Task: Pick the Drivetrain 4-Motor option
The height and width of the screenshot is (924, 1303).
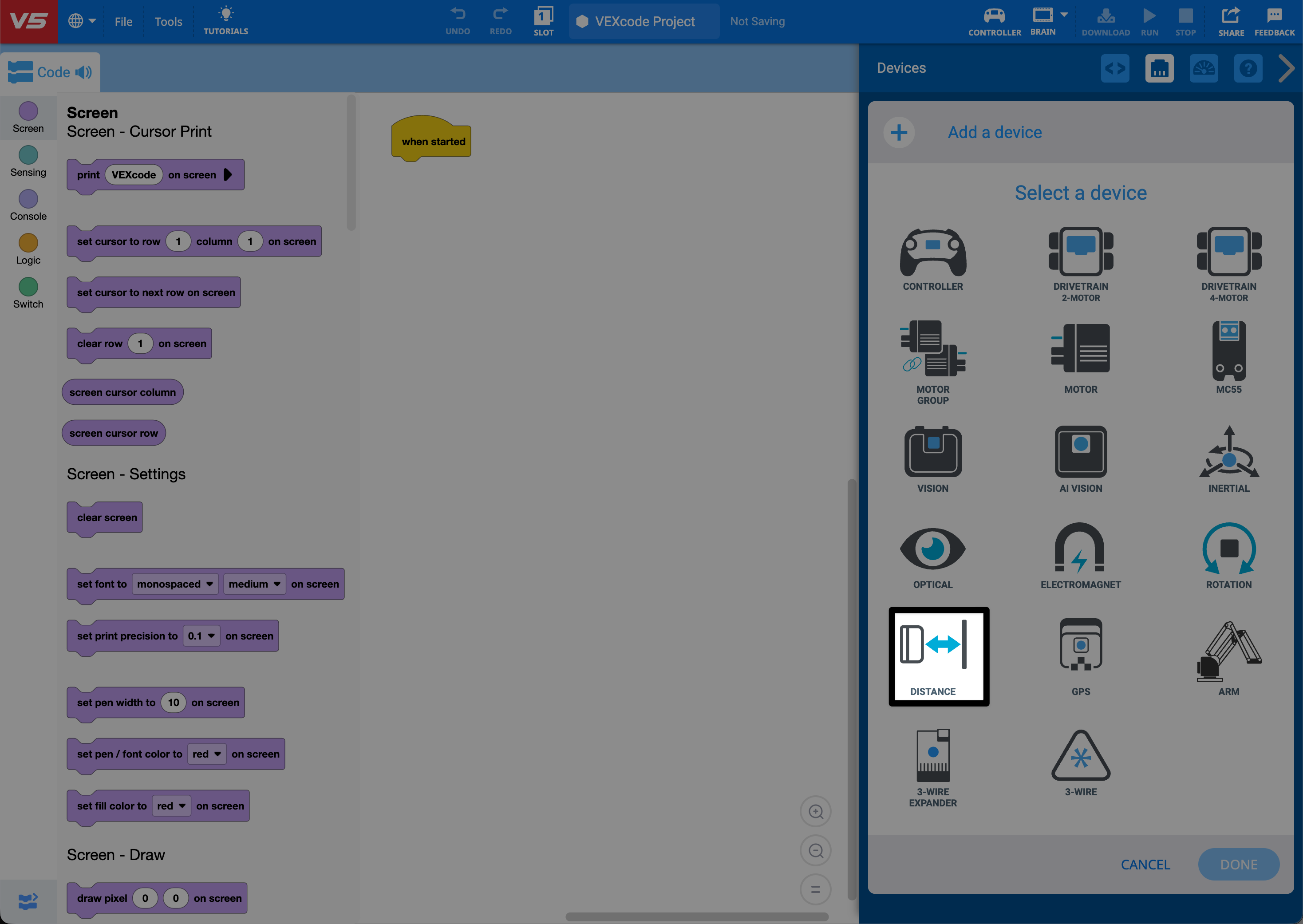Action: pyautogui.click(x=1228, y=263)
